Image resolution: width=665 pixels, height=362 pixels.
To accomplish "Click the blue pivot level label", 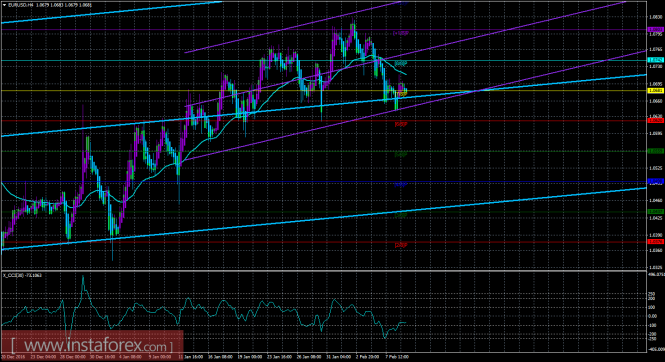I will coord(401,185).
